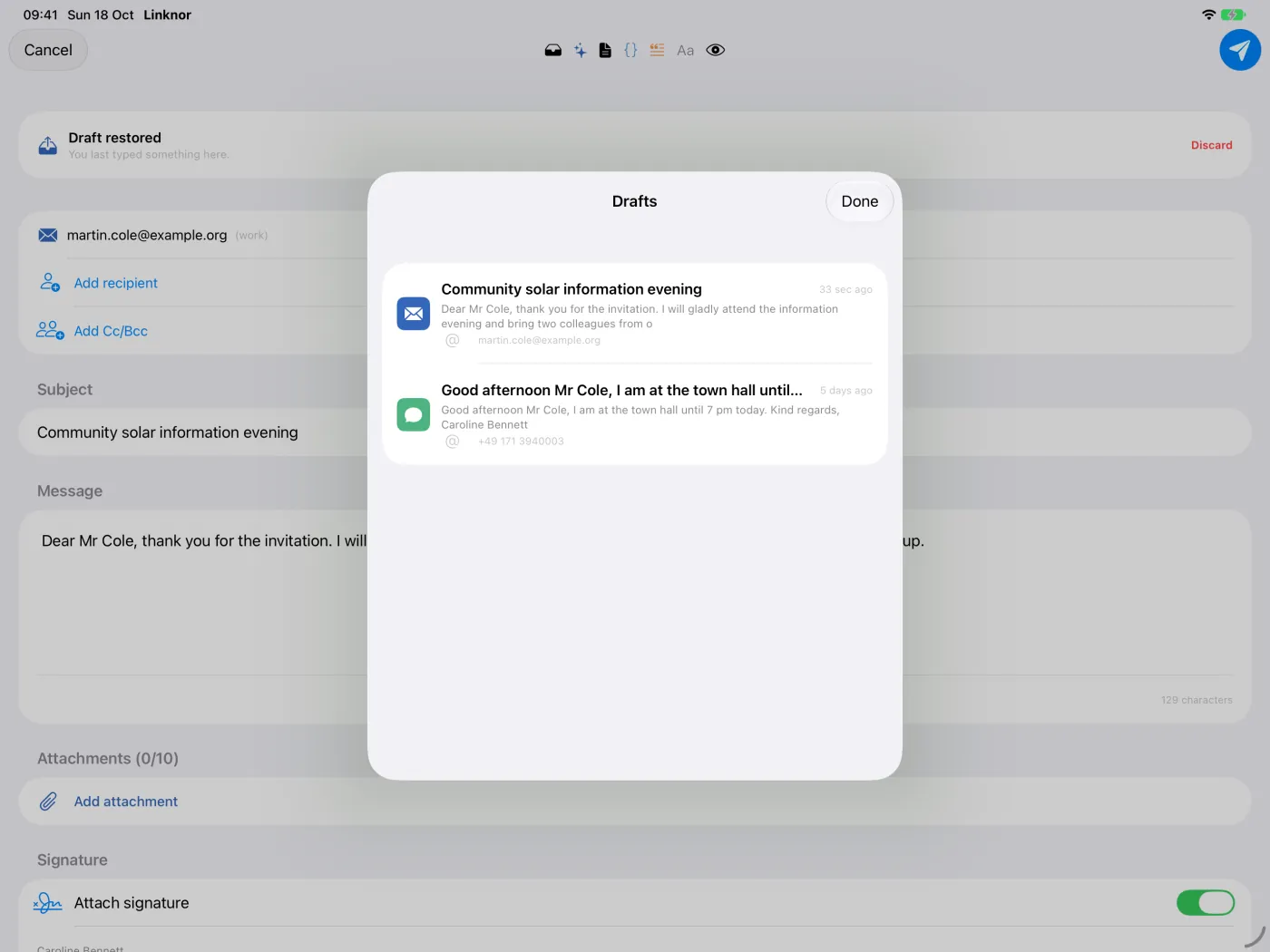Open the drafts tray icon in toolbar
The height and width of the screenshot is (952, 1270).
552,51
